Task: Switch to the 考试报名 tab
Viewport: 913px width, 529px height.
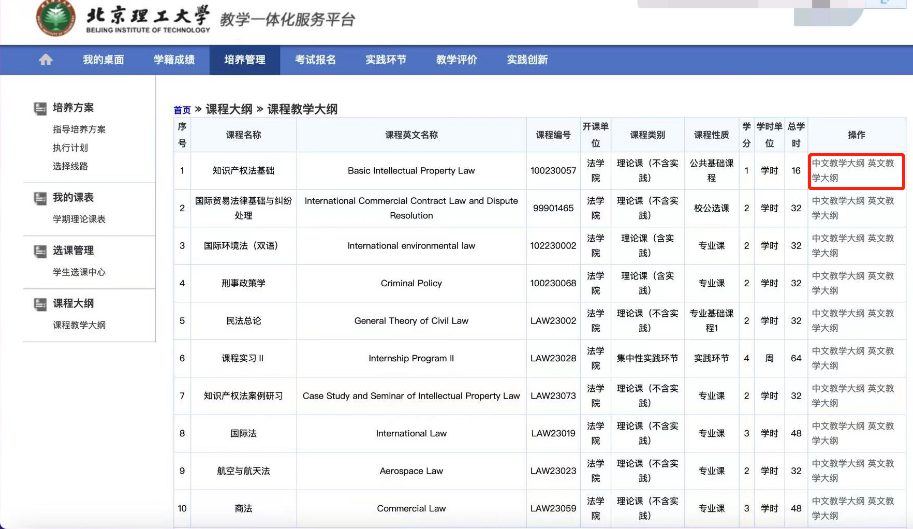Action: coord(315,59)
